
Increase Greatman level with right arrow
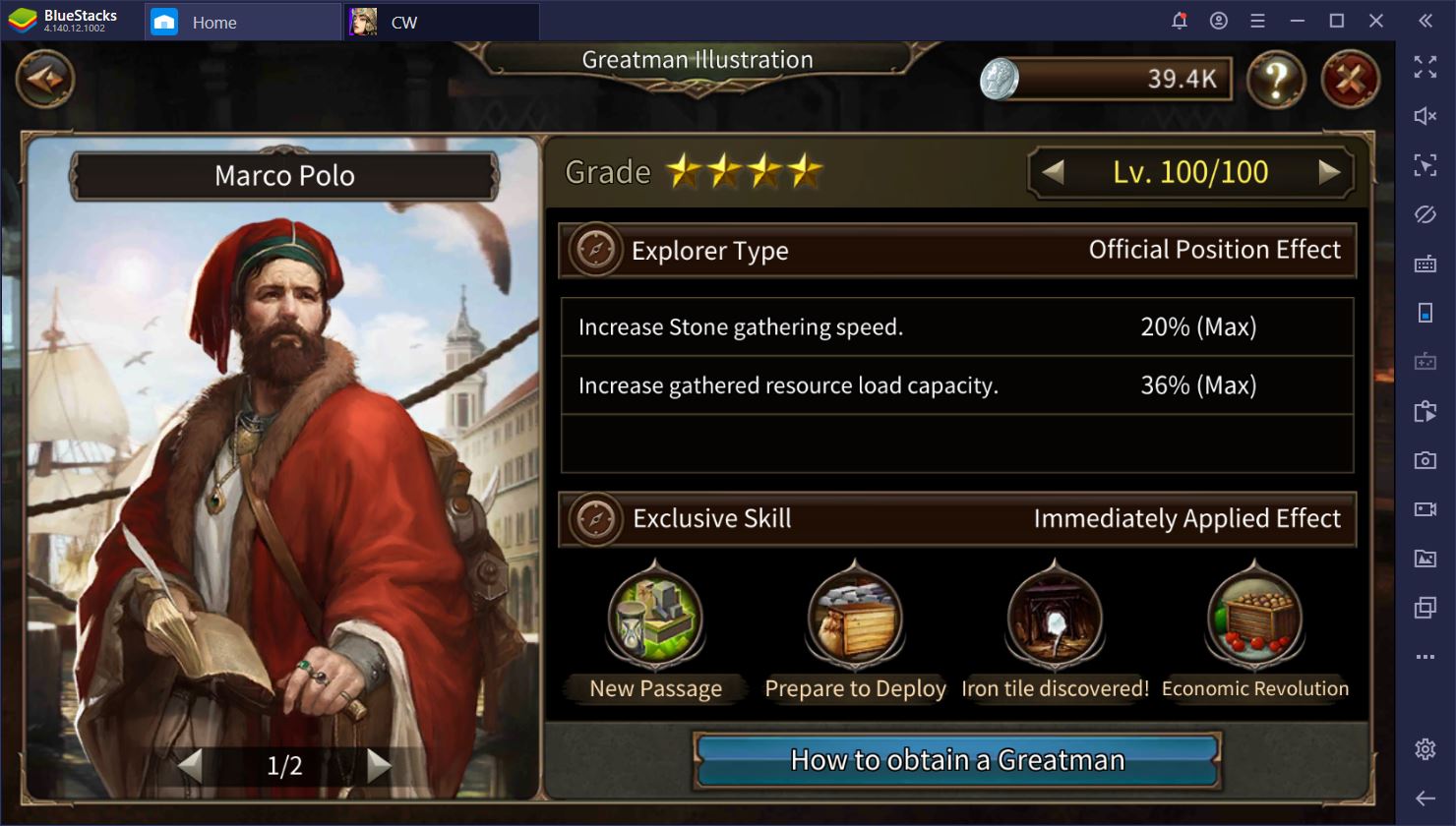[1329, 173]
